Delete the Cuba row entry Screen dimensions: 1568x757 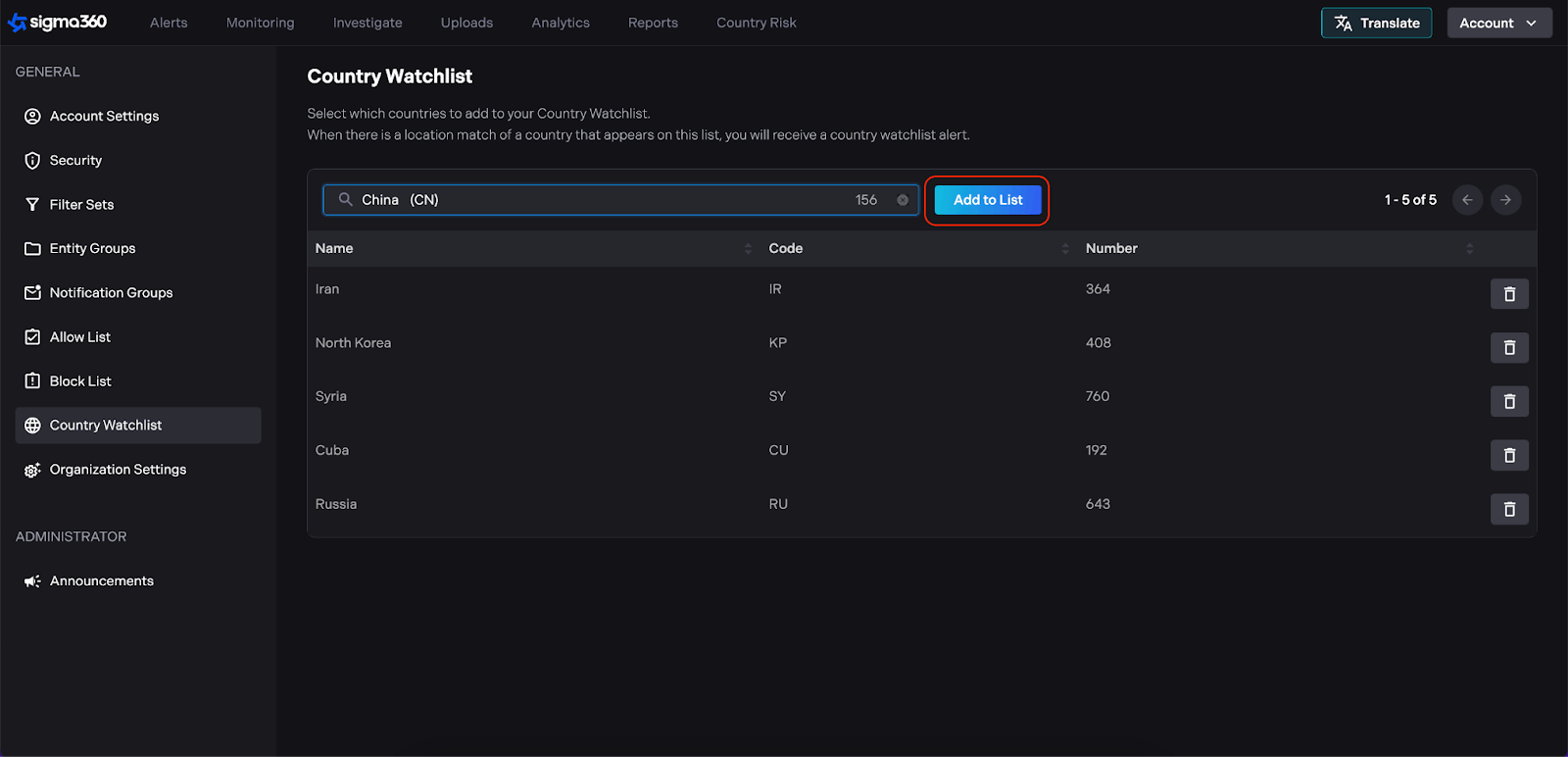click(1509, 455)
